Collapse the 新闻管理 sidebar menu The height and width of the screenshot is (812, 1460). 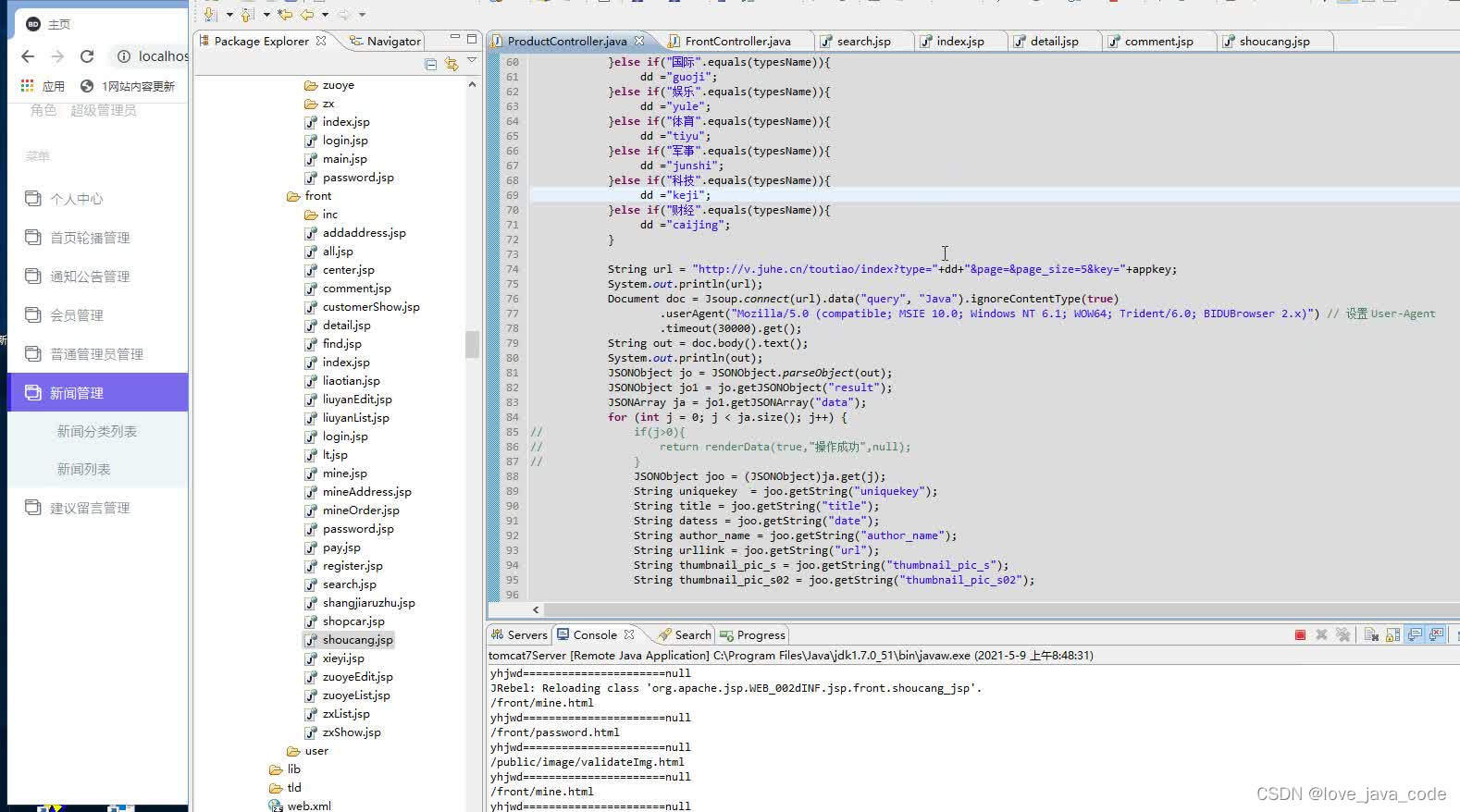pyautogui.click(x=98, y=392)
